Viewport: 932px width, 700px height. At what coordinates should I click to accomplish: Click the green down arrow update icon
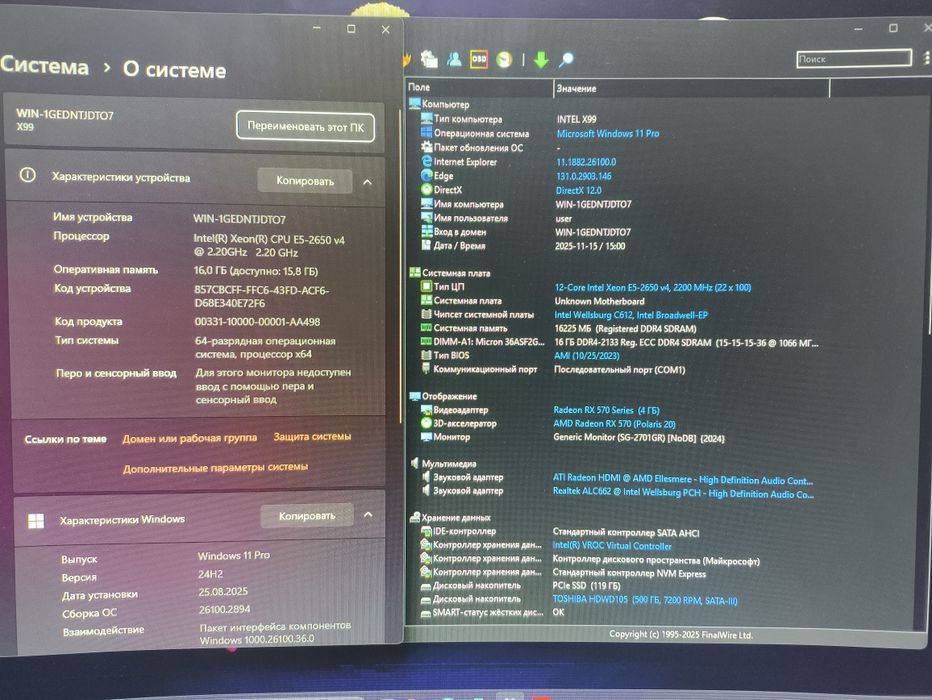point(541,59)
